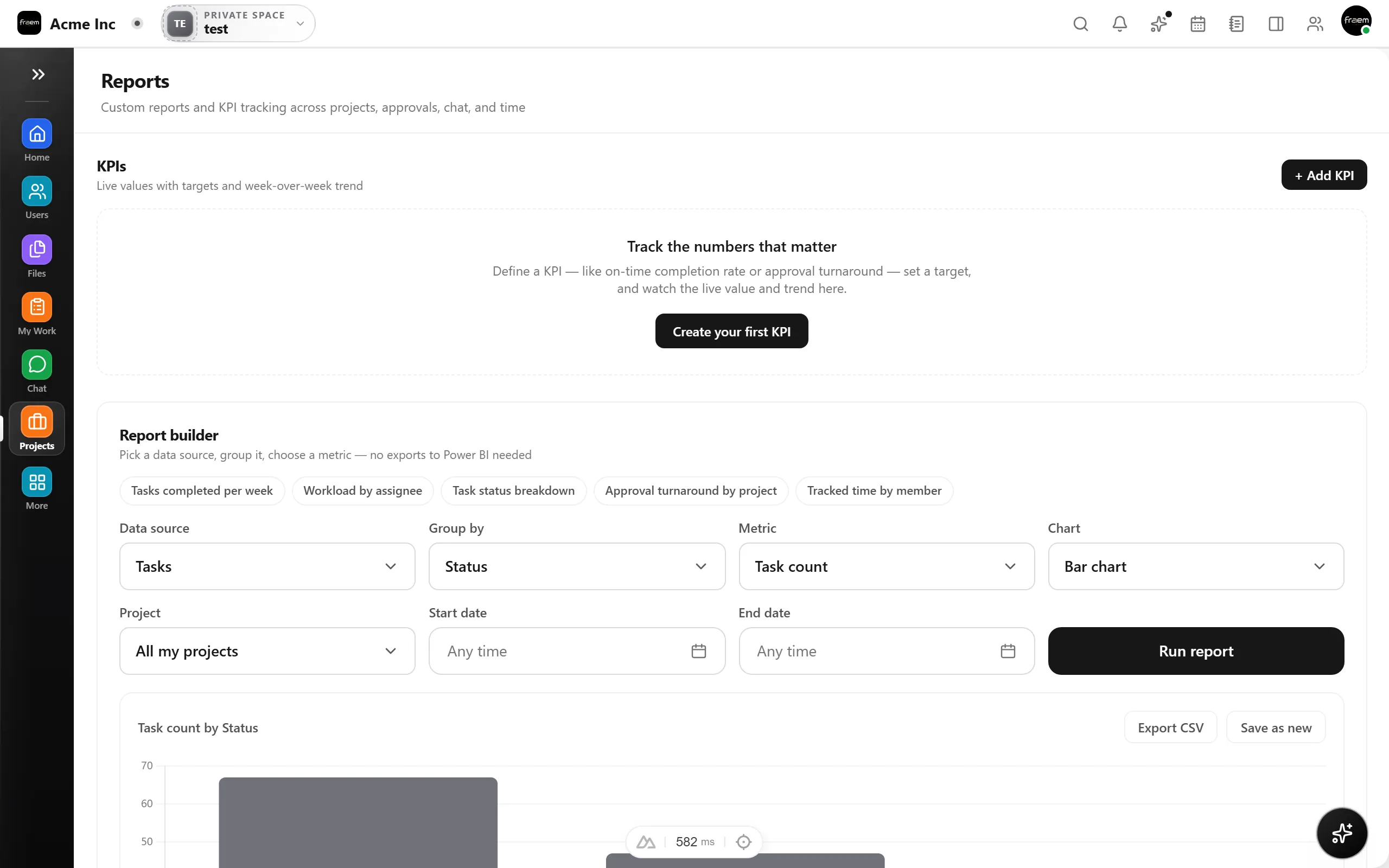Expand the Data source dropdown showing Tasks
Screen dimensions: 1389x868
coord(267,566)
